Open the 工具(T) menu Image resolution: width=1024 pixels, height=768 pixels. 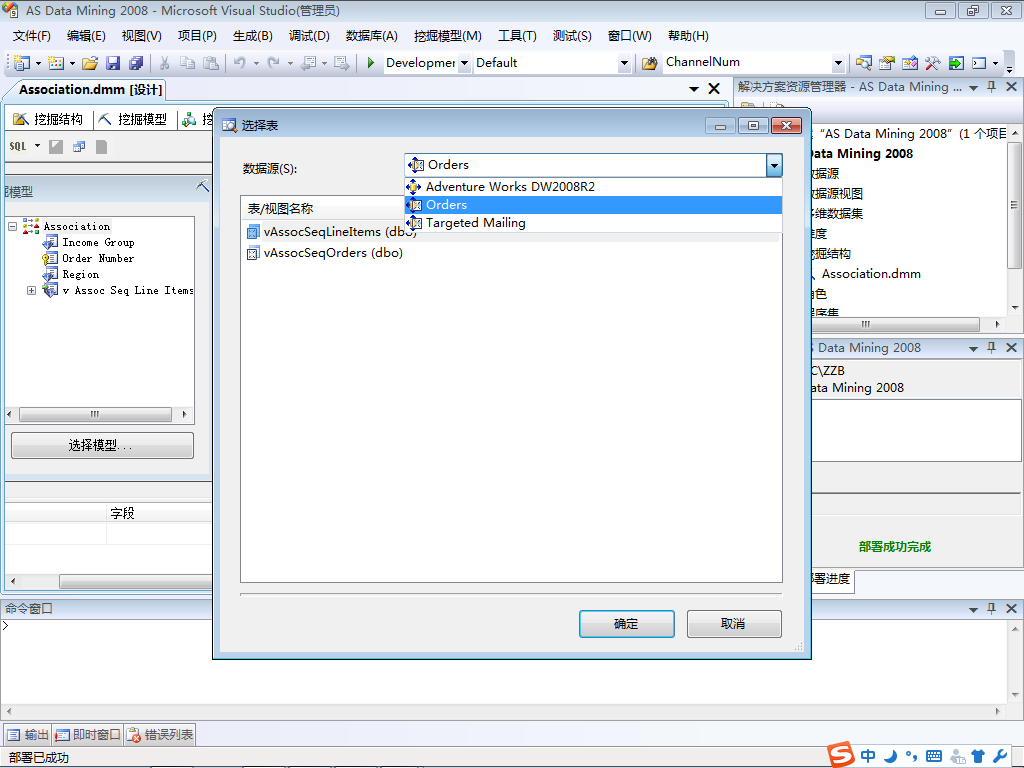[x=517, y=36]
